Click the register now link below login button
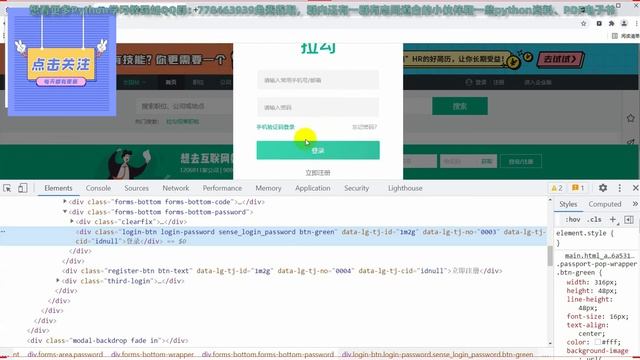This screenshot has width=640, height=360. coord(318,173)
